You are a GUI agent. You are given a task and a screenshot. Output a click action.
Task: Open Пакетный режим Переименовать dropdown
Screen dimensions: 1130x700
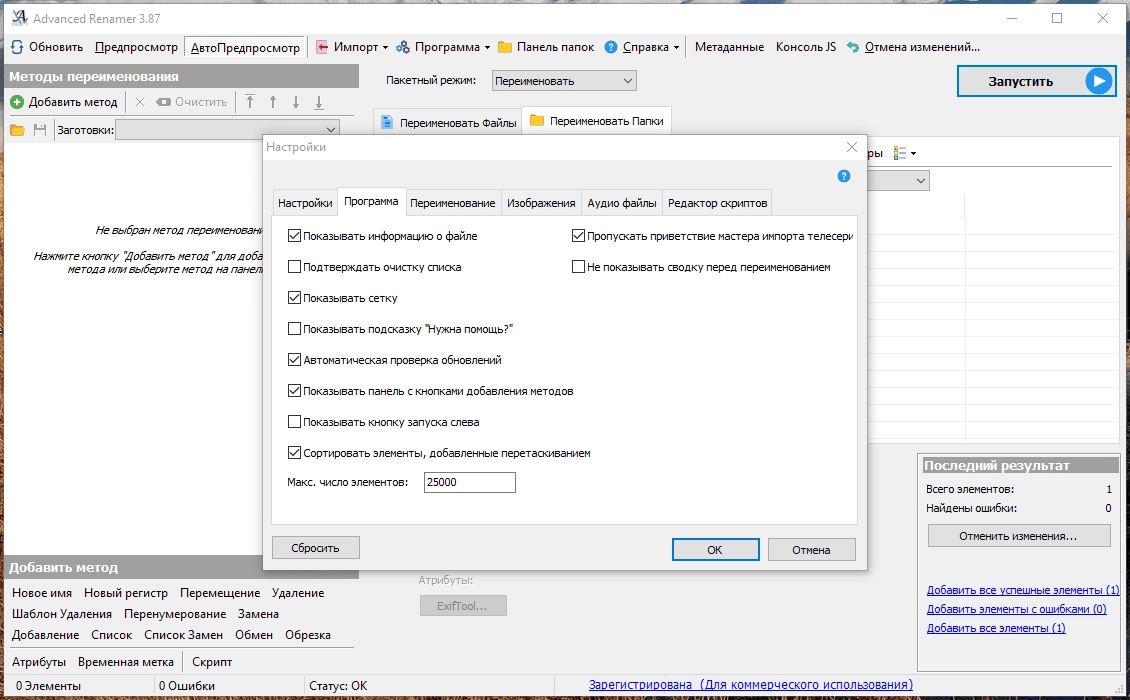coord(564,81)
